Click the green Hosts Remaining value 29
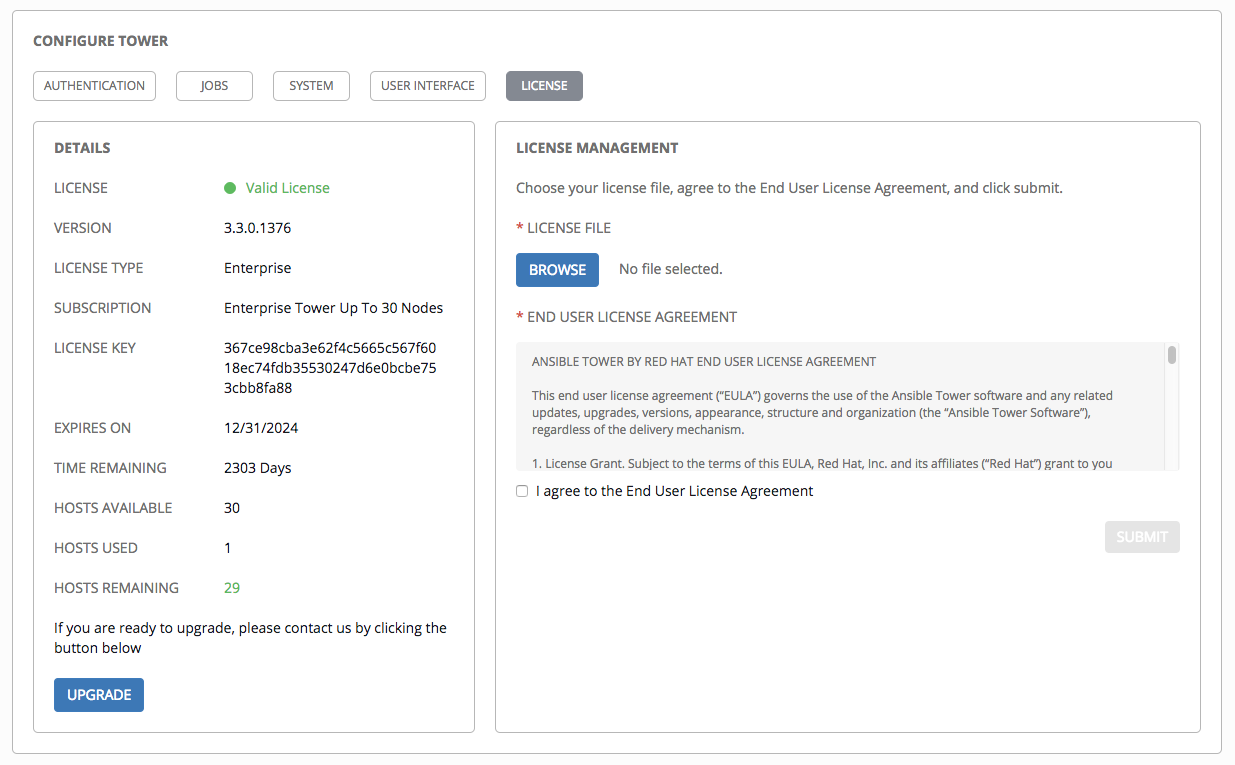 [x=232, y=588]
